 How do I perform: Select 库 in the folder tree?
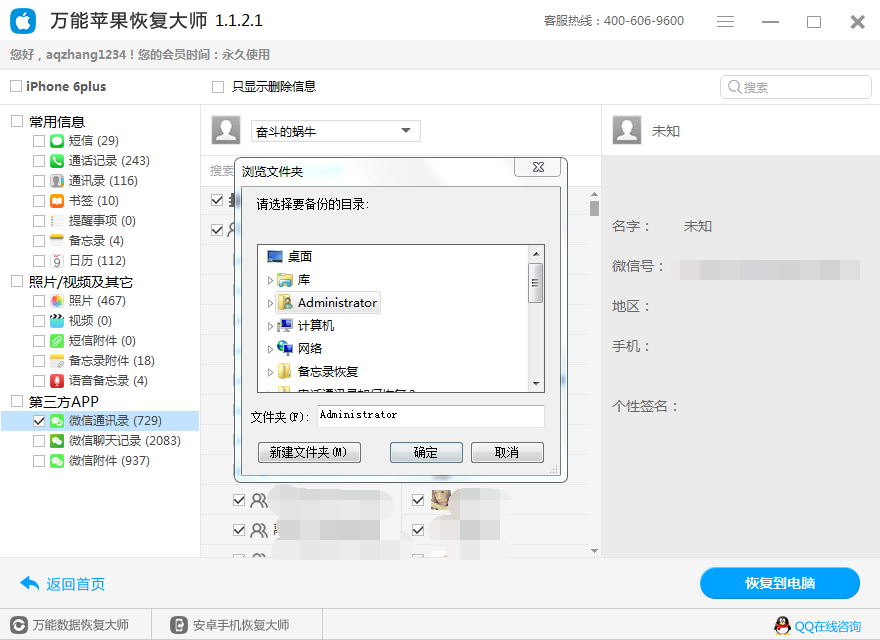point(304,280)
